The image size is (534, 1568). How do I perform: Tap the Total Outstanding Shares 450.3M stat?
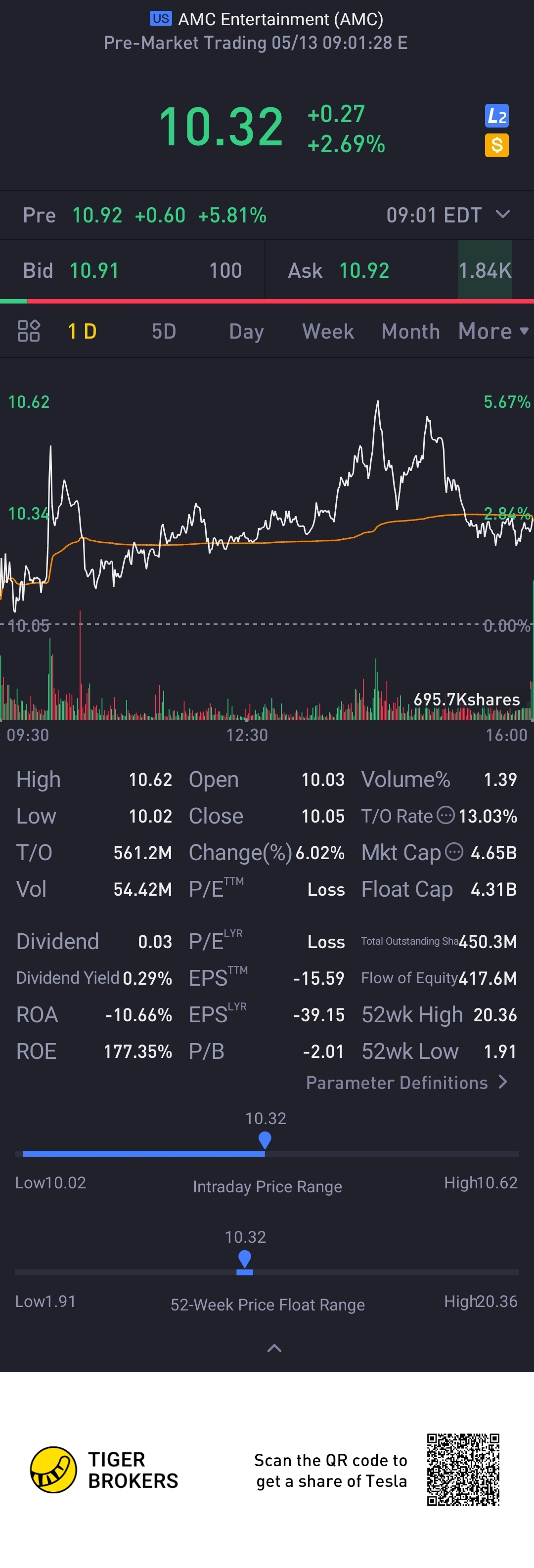point(439,942)
